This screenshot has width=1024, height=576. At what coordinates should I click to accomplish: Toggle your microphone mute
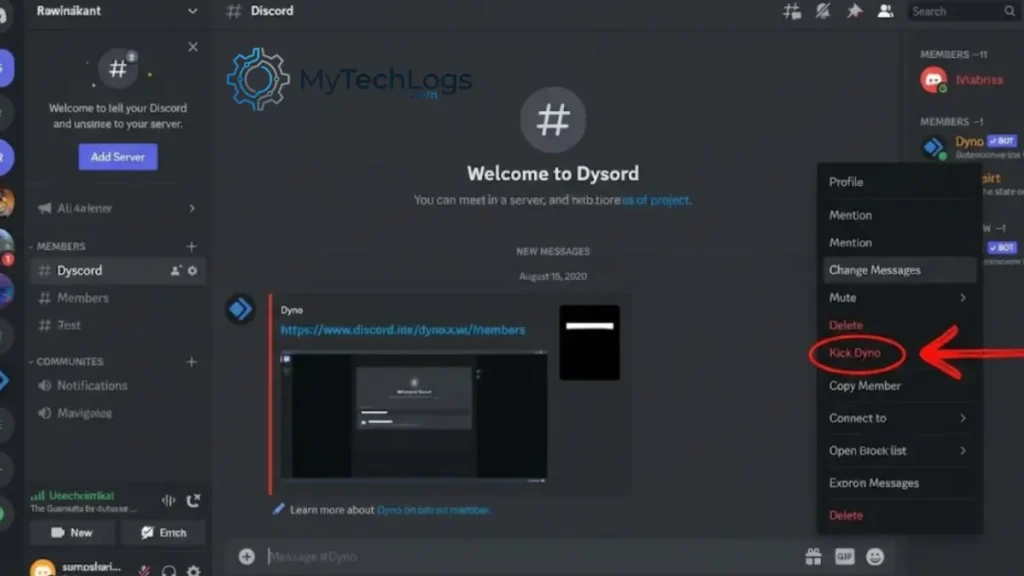[143, 571]
